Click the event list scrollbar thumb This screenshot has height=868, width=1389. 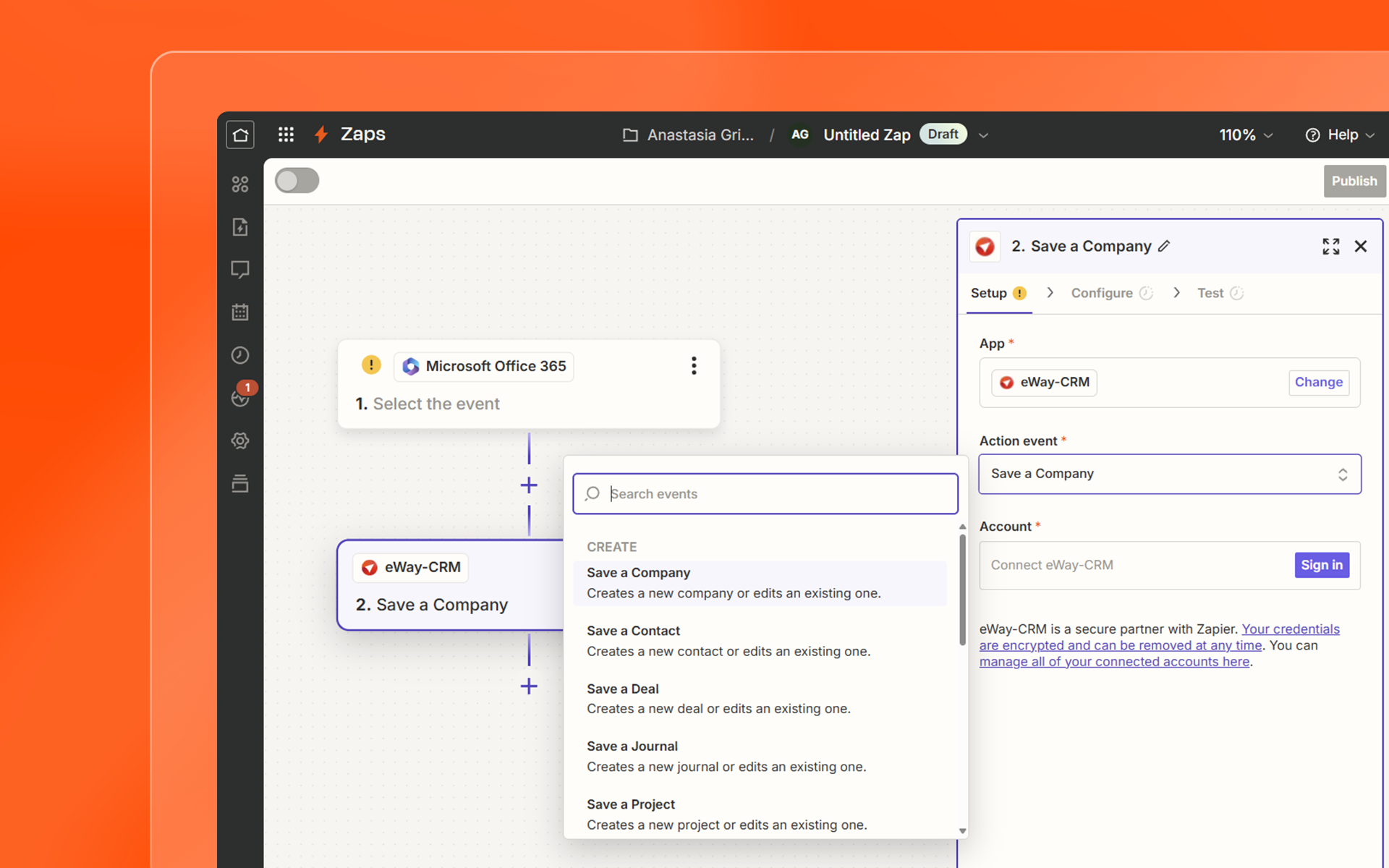pyautogui.click(x=962, y=590)
